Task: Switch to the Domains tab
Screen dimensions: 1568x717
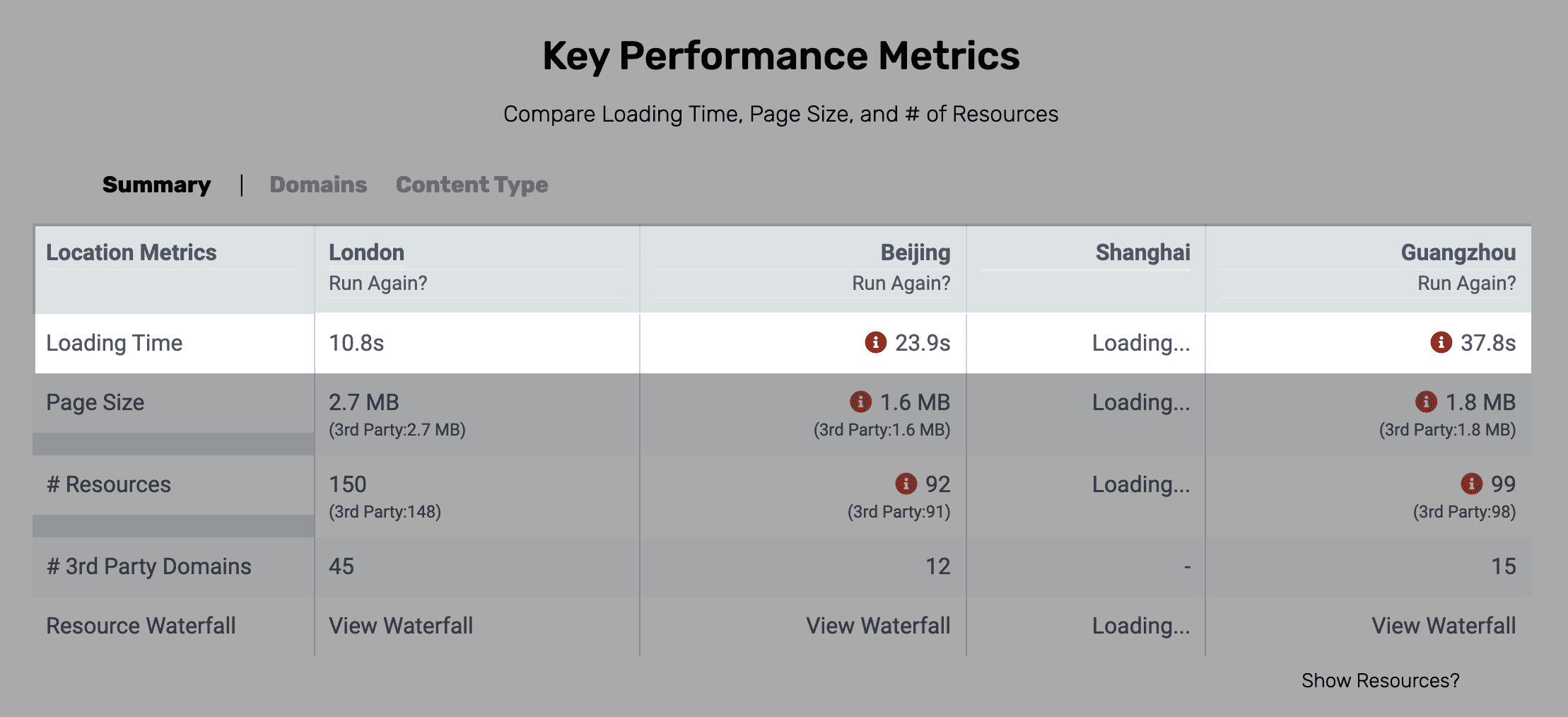Action: point(318,185)
